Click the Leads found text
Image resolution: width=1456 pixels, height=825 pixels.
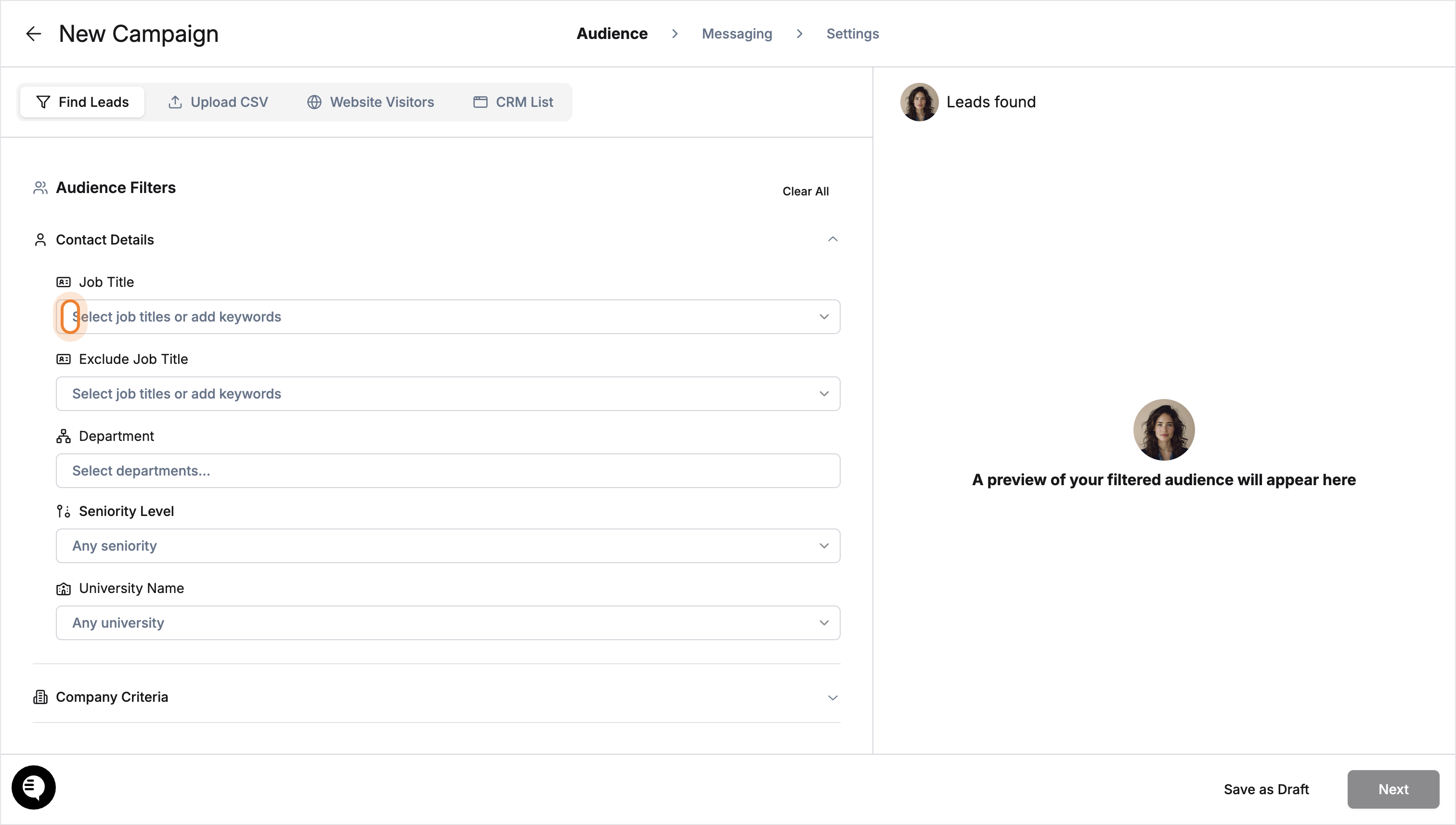coord(991,102)
